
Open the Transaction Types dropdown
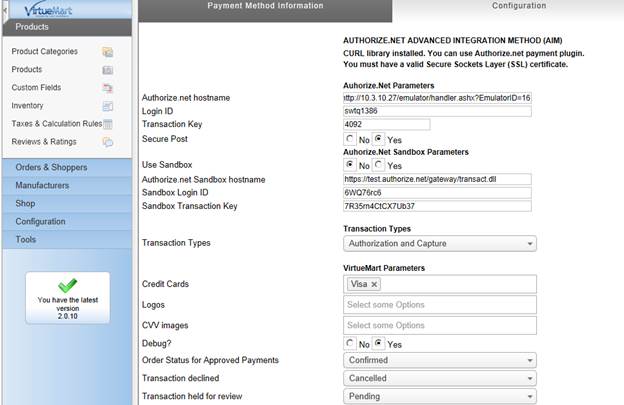[440, 243]
